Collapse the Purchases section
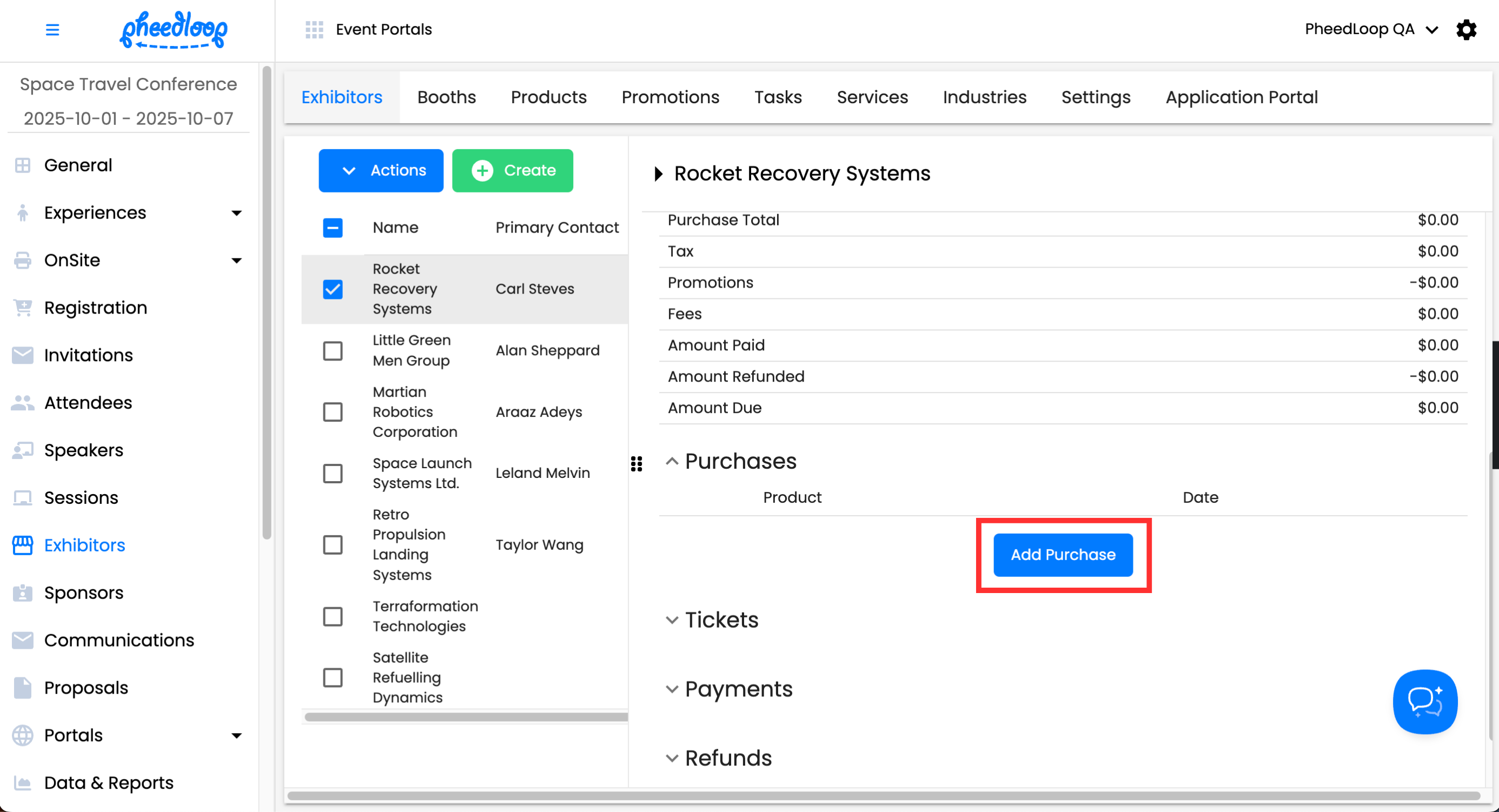Image resolution: width=1499 pixels, height=812 pixels. 672,461
